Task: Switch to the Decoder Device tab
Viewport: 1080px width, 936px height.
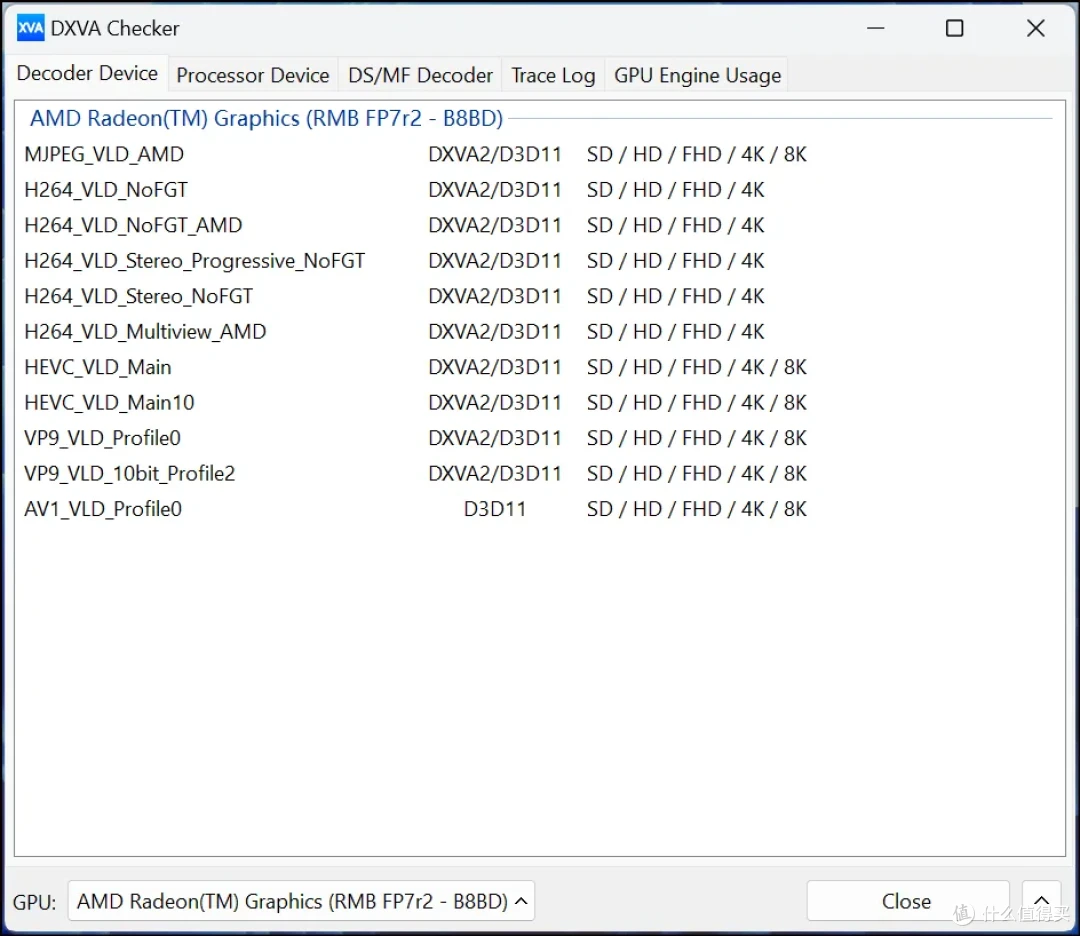Action: [87, 73]
